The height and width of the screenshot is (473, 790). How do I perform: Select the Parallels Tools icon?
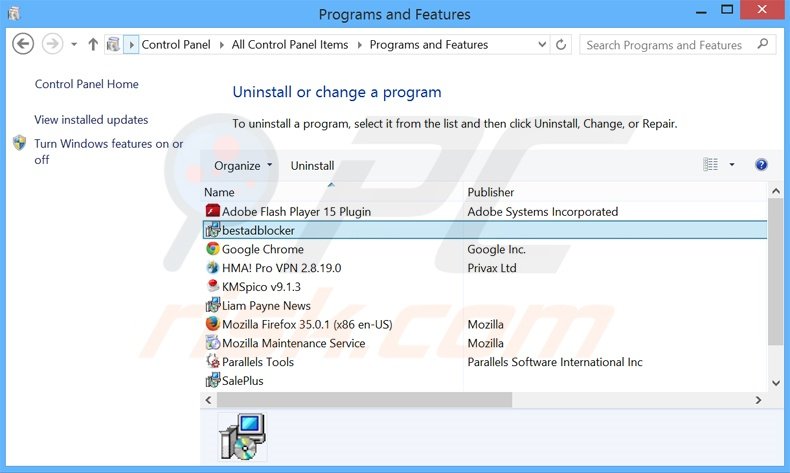(213, 361)
